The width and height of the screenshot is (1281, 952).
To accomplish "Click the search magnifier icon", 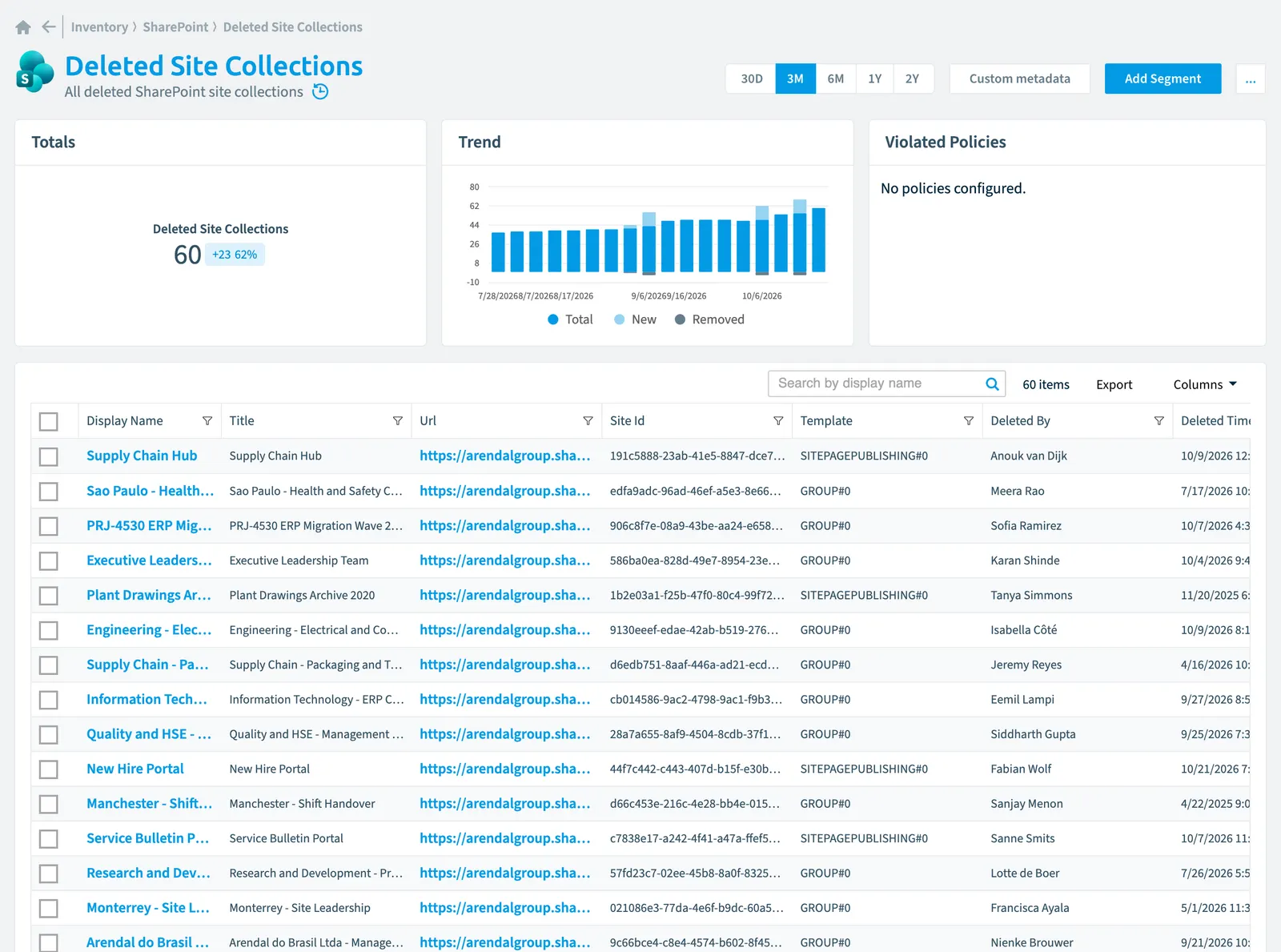I will click(992, 384).
